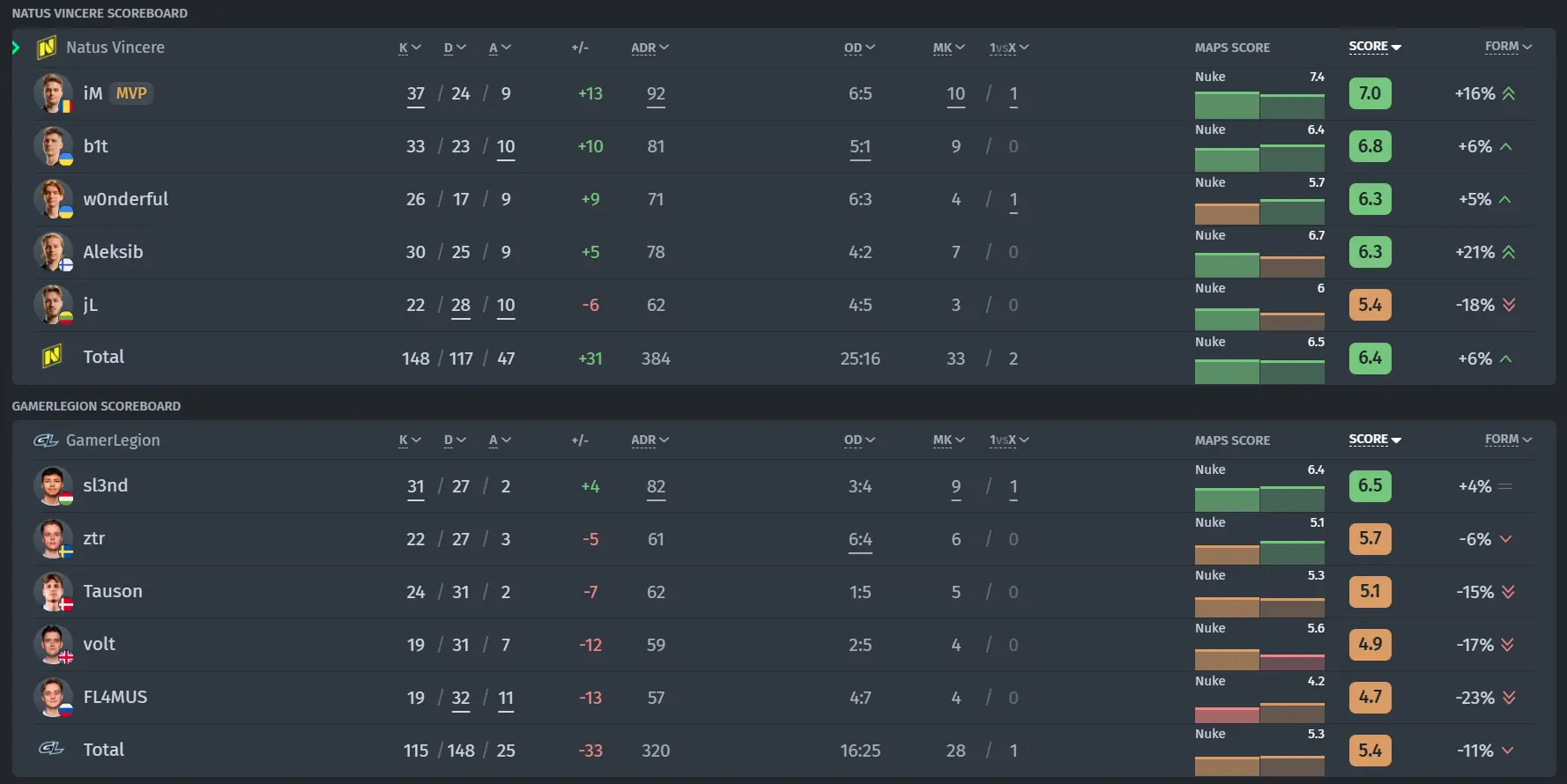The image size is (1567, 784).
Task: Open iM's player avatar
Action: (53, 93)
